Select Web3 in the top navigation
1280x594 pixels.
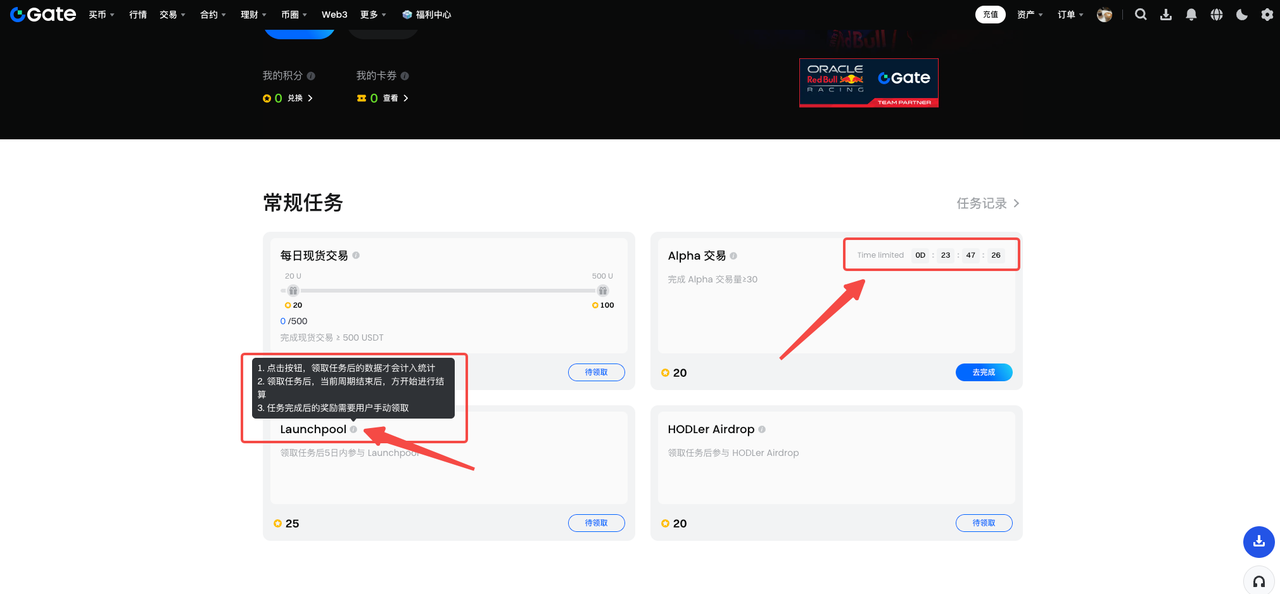coord(334,14)
